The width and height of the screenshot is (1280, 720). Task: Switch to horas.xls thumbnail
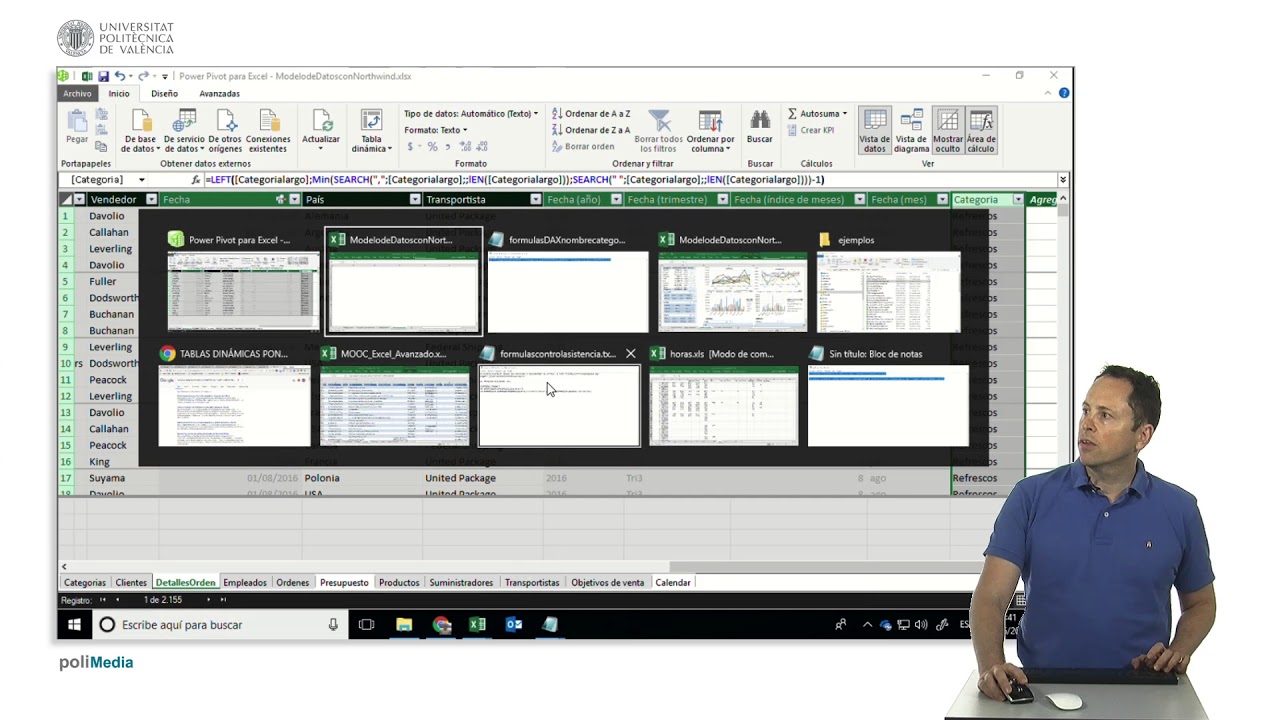(x=723, y=395)
